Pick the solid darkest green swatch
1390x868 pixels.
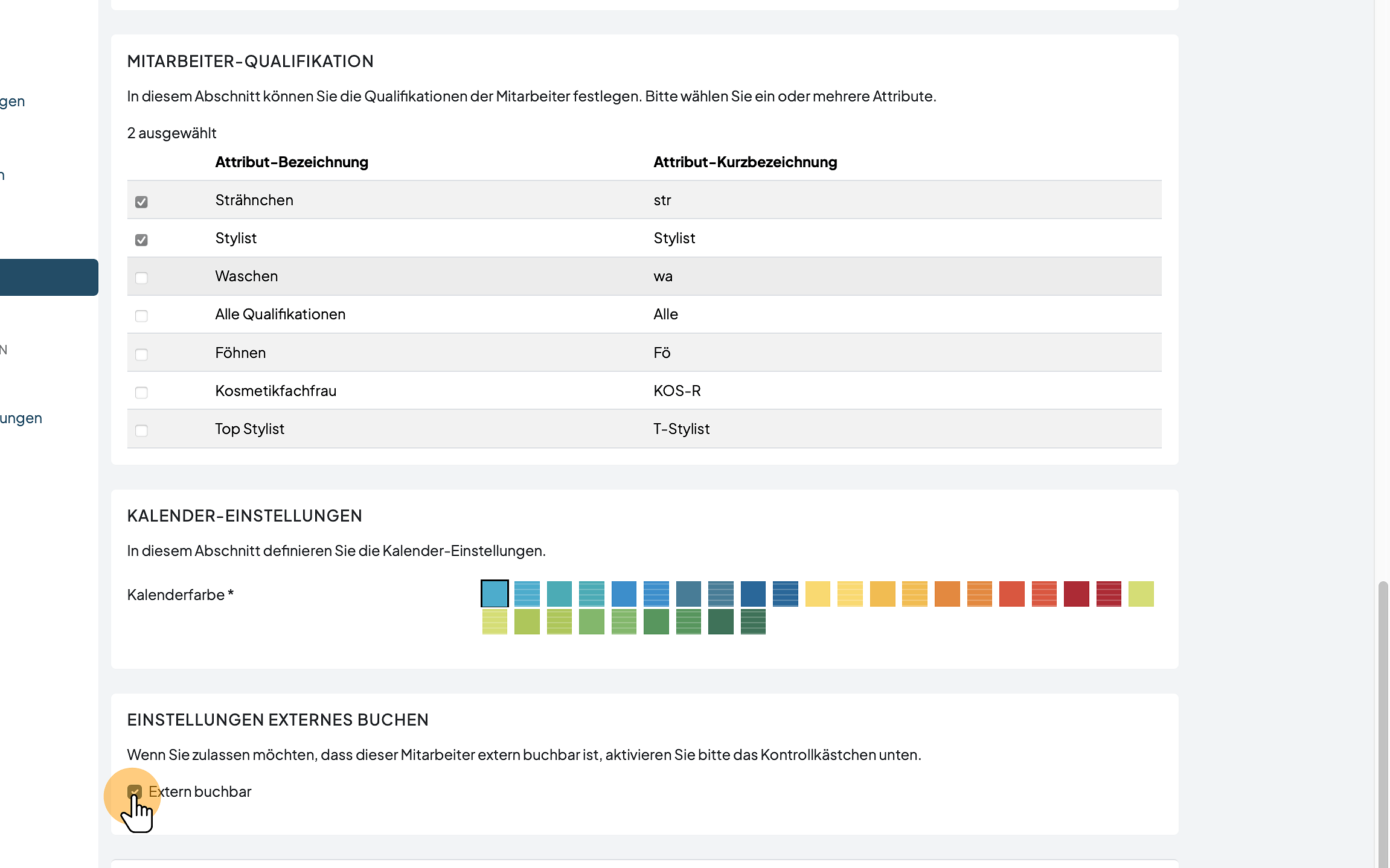click(721, 622)
